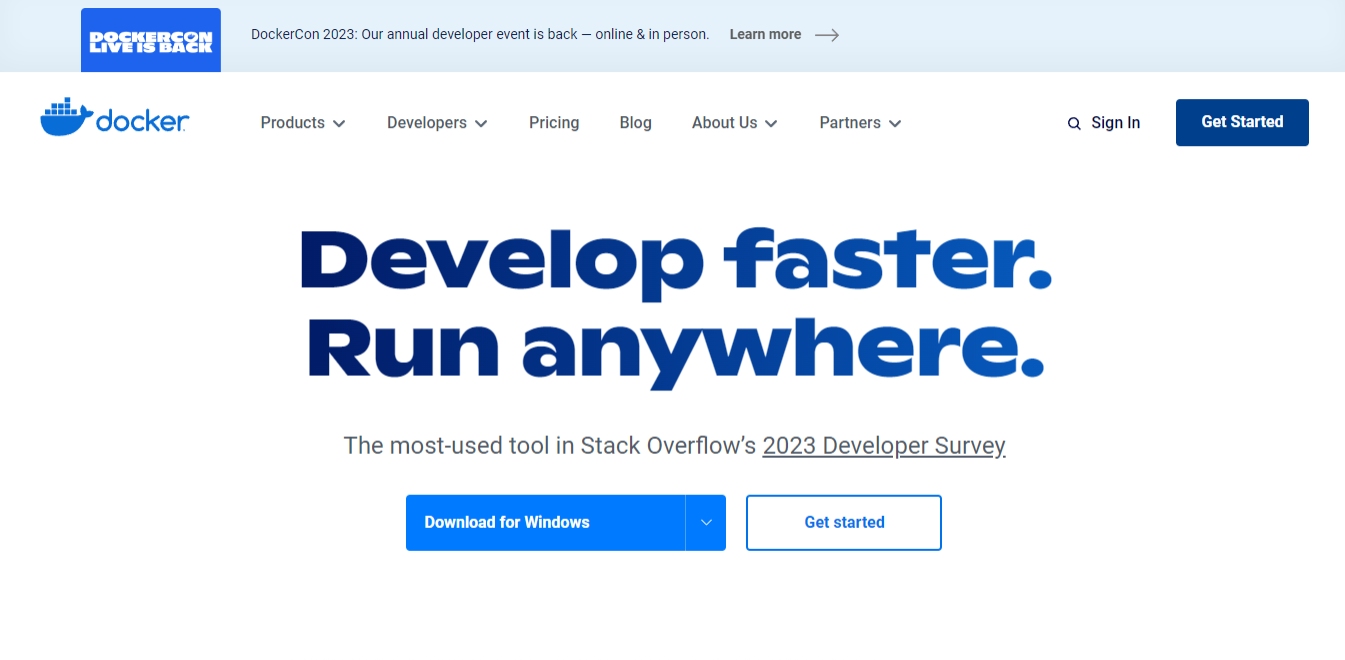Image resolution: width=1345 pixels, height=660 pixels.
Task: Open the 2023 Developer Survey link
Action: click(x=884, y=446)
